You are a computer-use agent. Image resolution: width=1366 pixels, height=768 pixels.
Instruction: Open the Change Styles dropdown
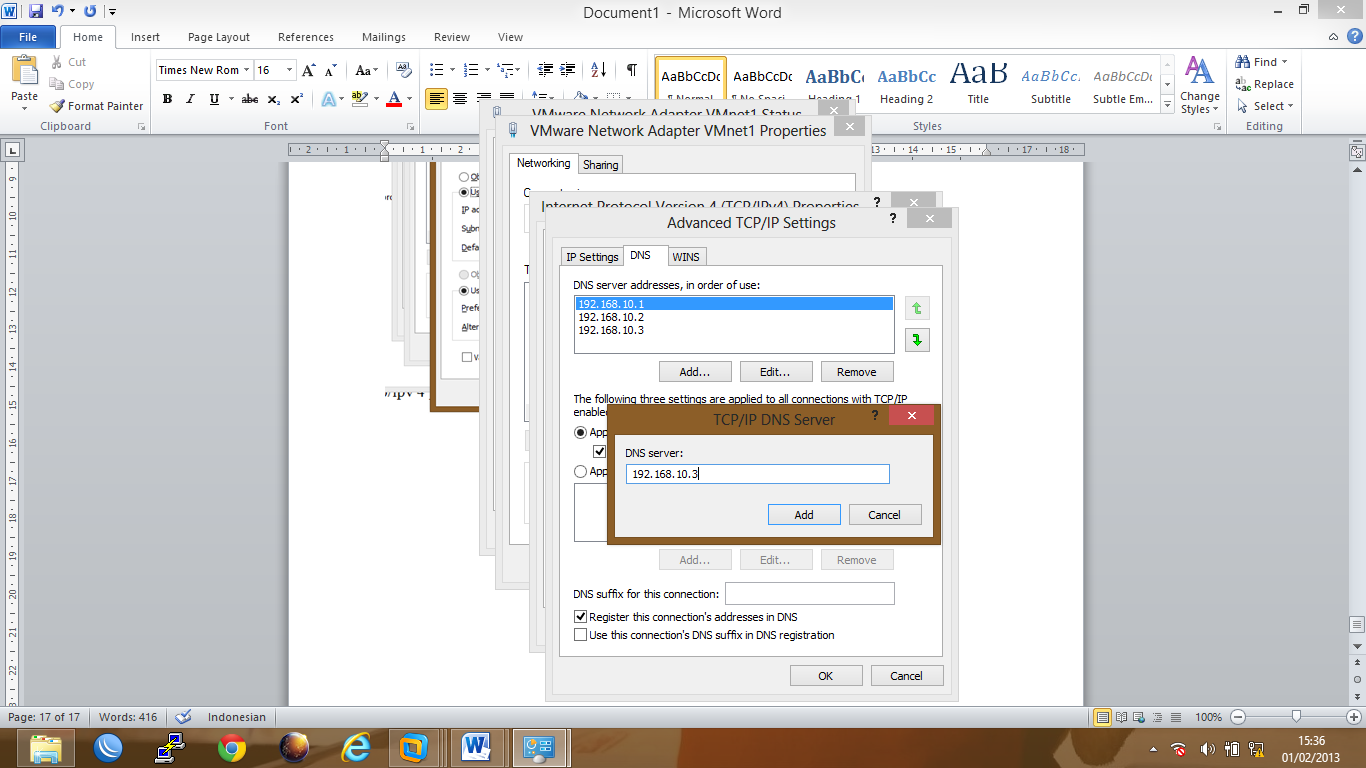coord(1199,86)
